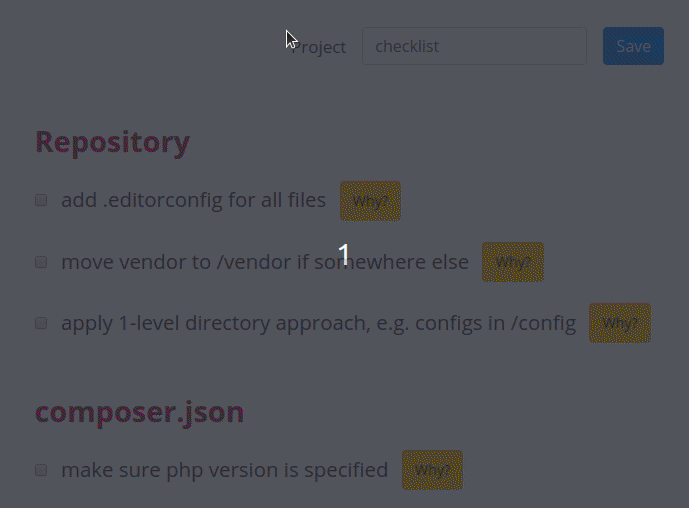Tick the 'add .editorconfig for all files' checkbox
689x508 pixels.
click(41, 200)
